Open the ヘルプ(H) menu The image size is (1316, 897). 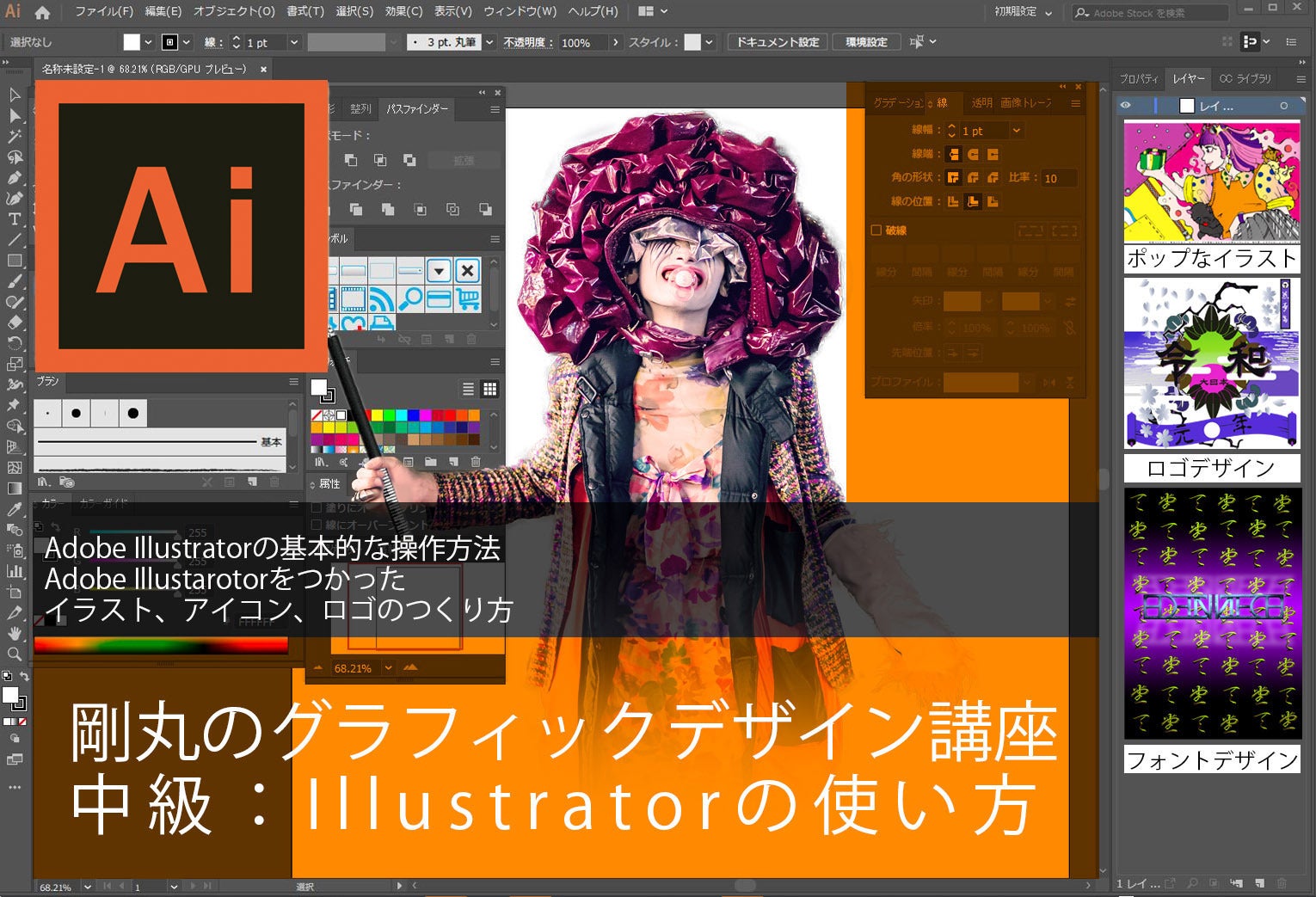point(593,12)
